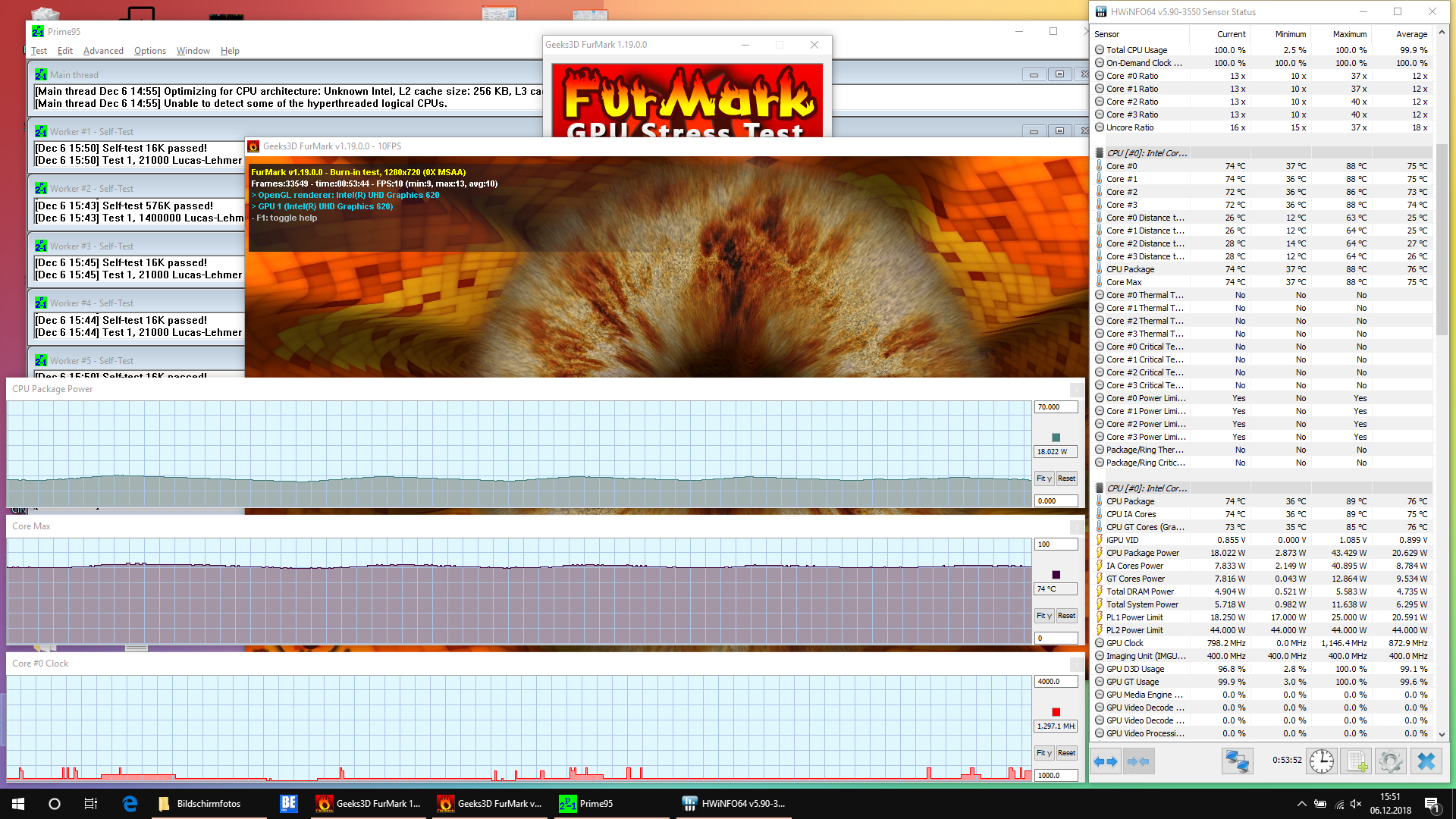Screen dimensions: 1456x819
Task: Click volume muted tray icon
Action: click(x=1356, y=804)
